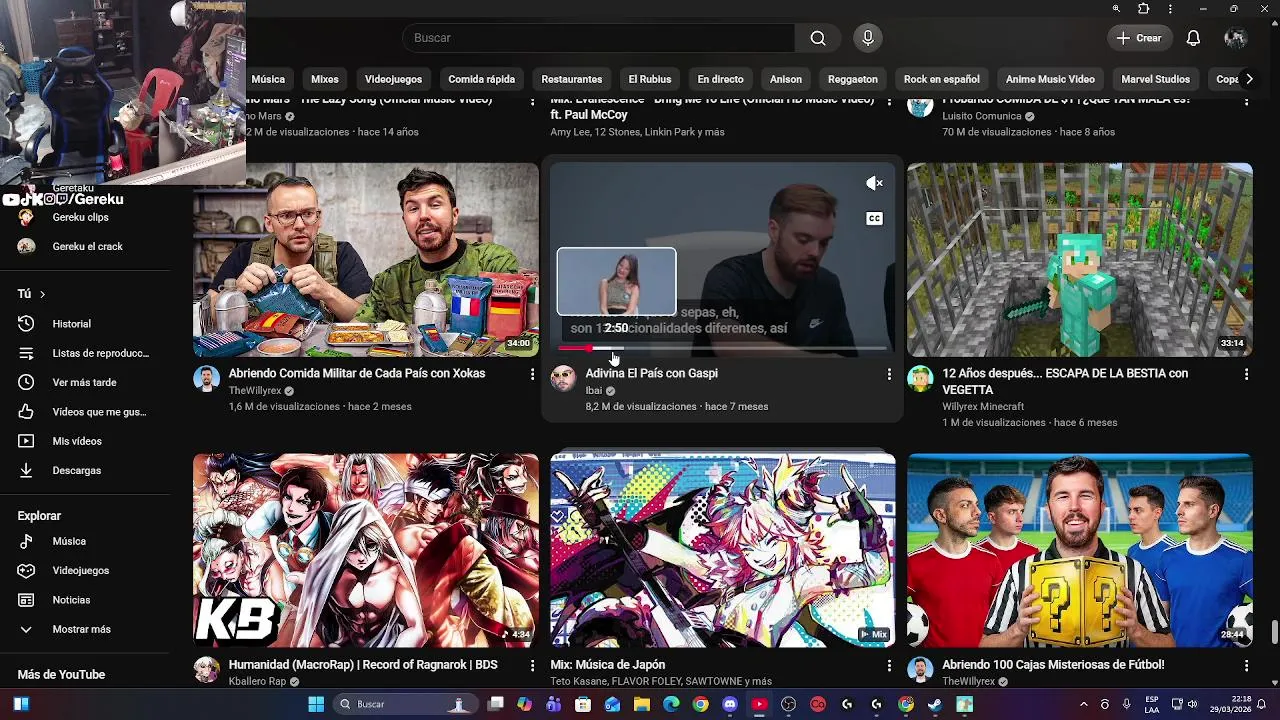Show hidden tray icons chevron
Viewport: 1280px width, 720px height.
1084,704
